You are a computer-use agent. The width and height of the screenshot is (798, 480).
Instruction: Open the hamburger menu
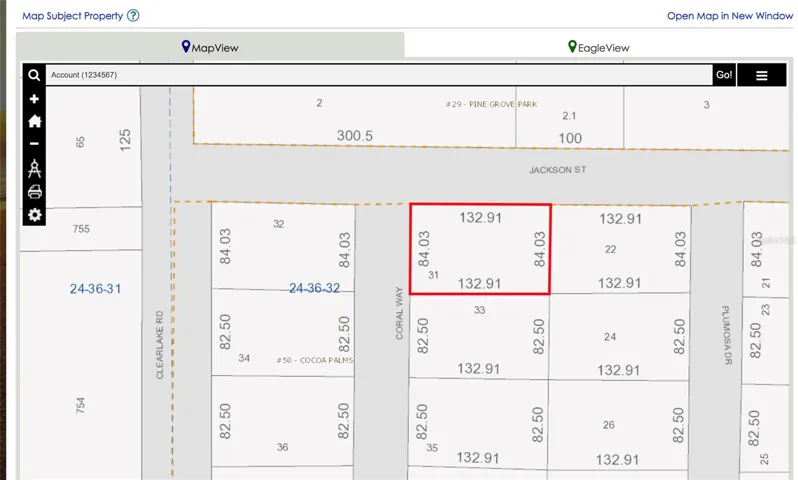(761, 75)
